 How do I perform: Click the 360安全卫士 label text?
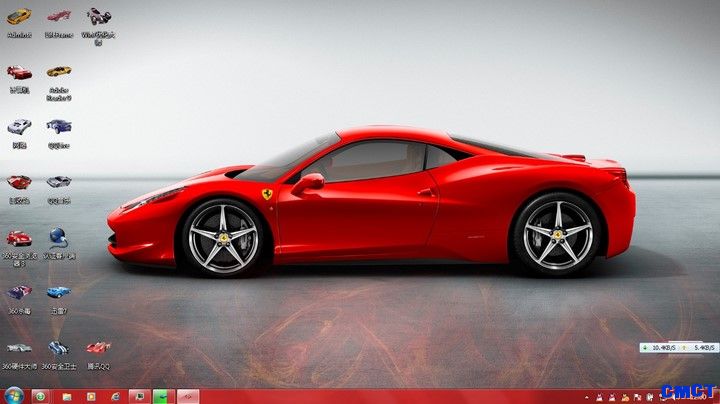[59, 366]
